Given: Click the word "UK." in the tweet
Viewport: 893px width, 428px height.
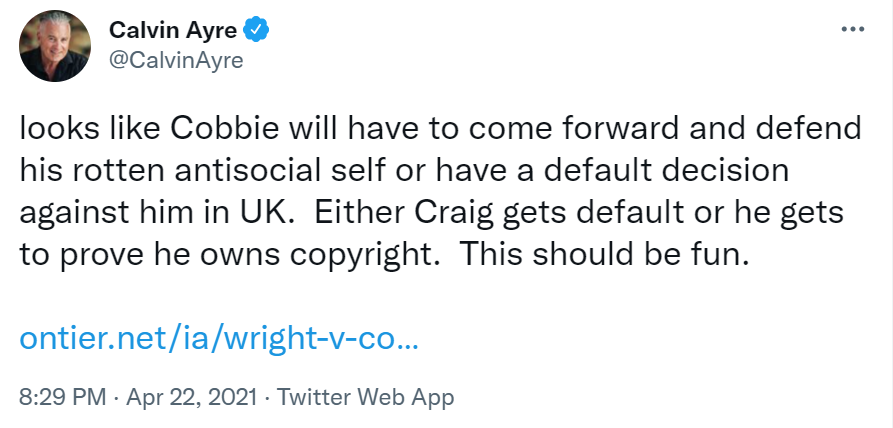Looking at the screenshot, I should coord(267,213).
